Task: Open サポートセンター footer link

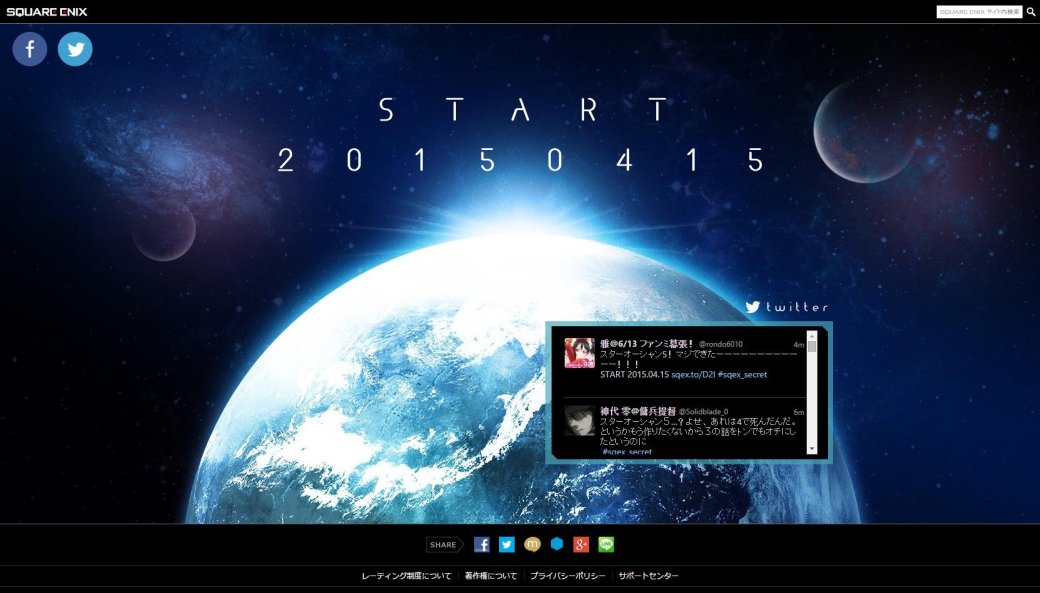Action: coord(648,576)
